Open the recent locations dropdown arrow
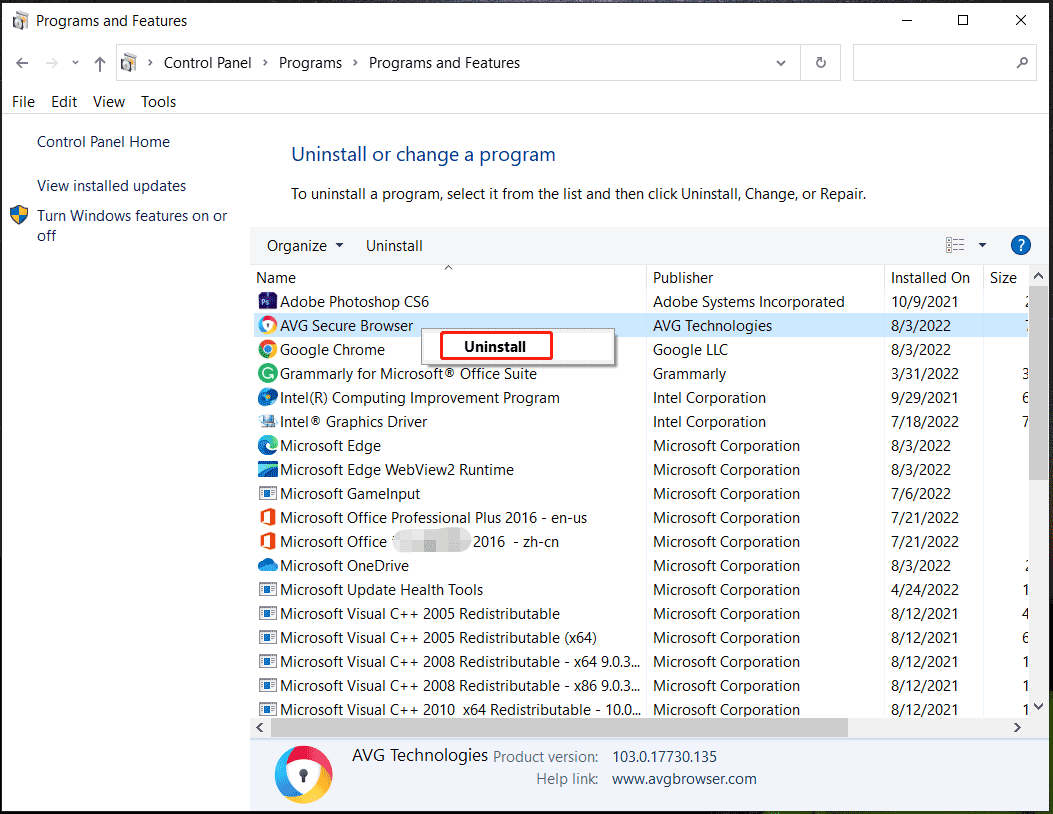 pyautogui.click(x=75, y=63)
